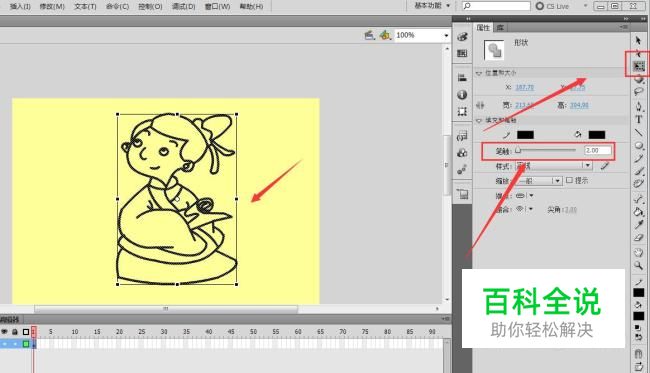Collapse the 位置和大小 section
The height and width of the screenshot is (373, 650).
pos(479,73)
